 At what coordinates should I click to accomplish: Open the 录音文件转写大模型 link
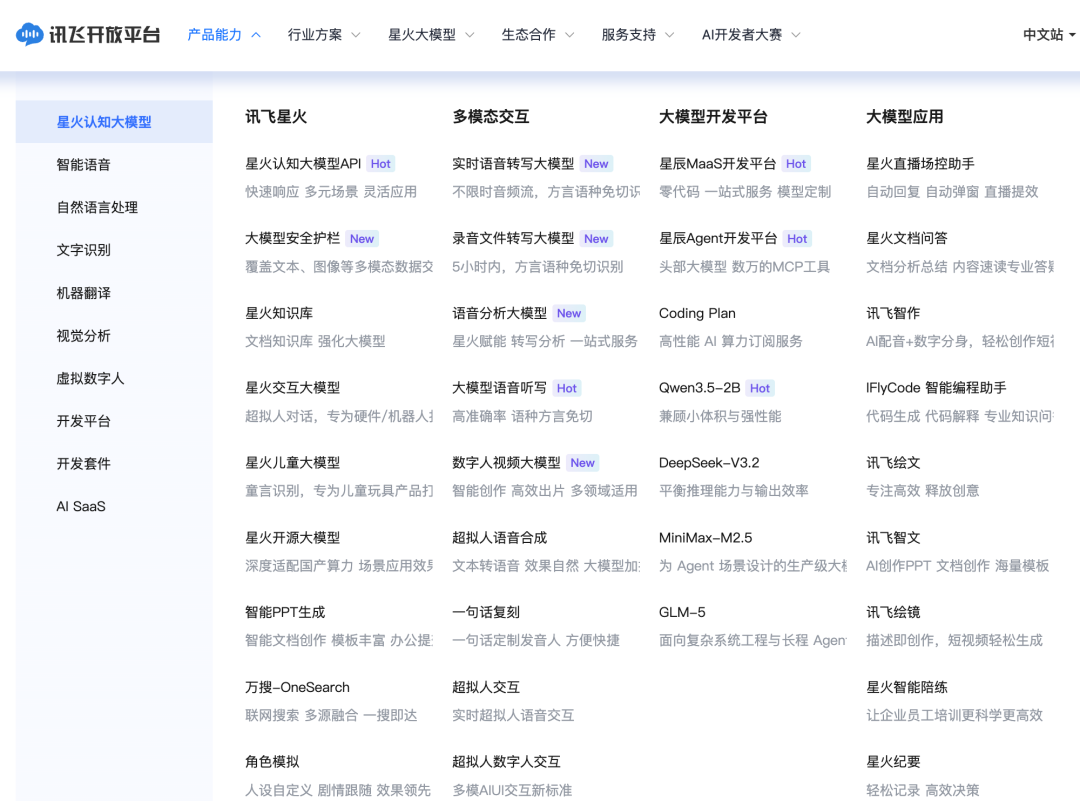[513, 238]
